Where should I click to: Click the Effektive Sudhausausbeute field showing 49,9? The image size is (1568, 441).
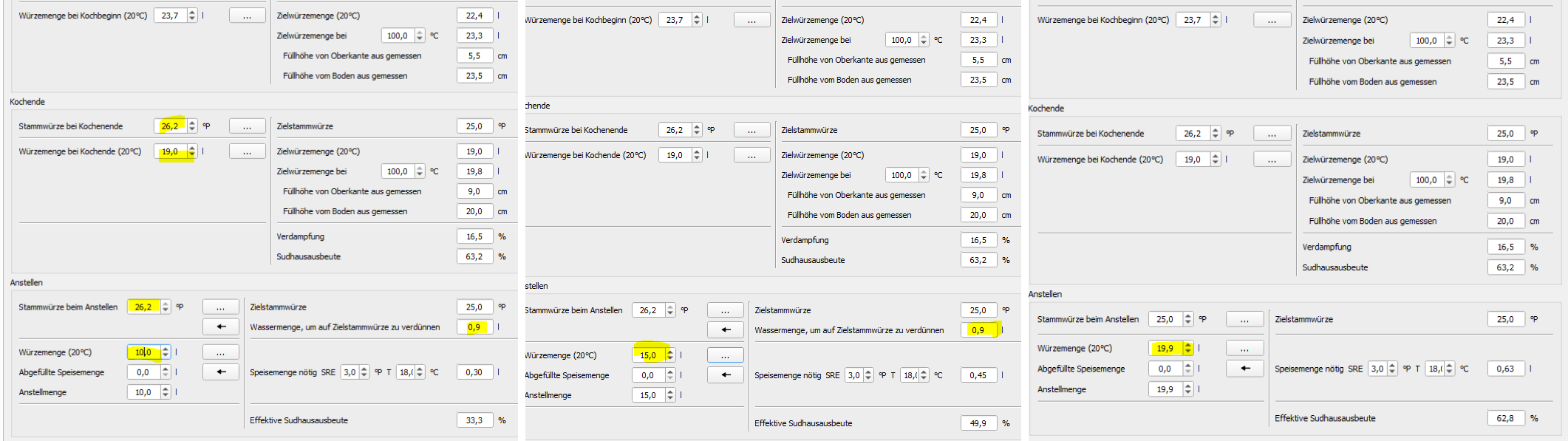point(978,423)
